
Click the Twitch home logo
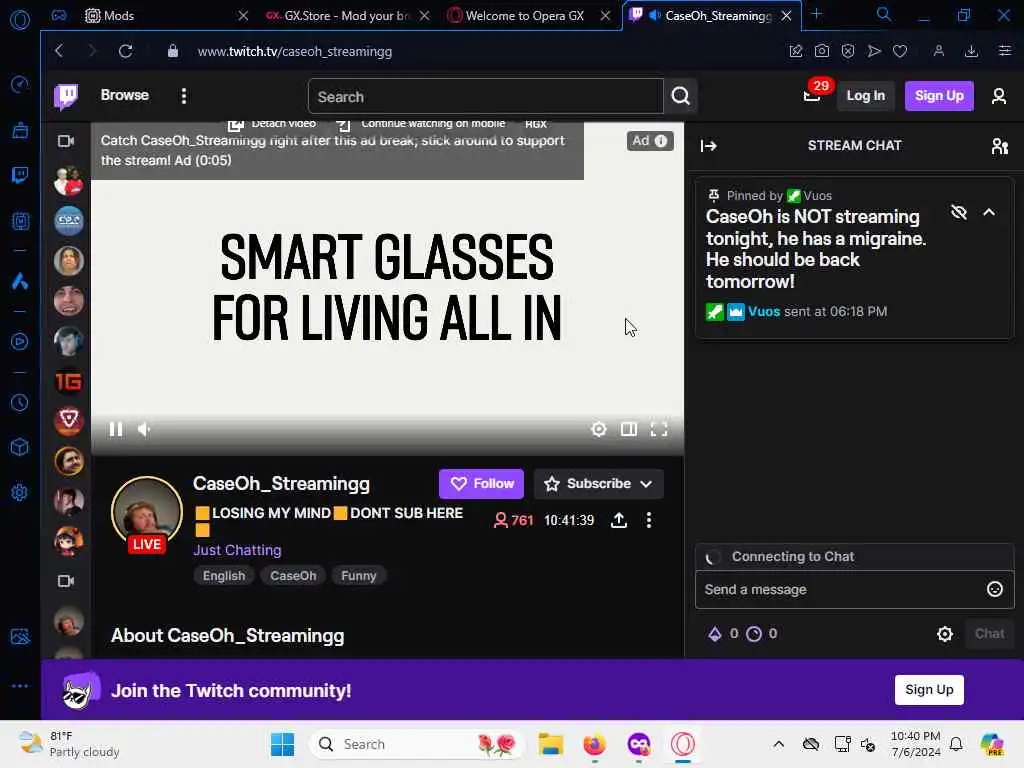(66, 96)
